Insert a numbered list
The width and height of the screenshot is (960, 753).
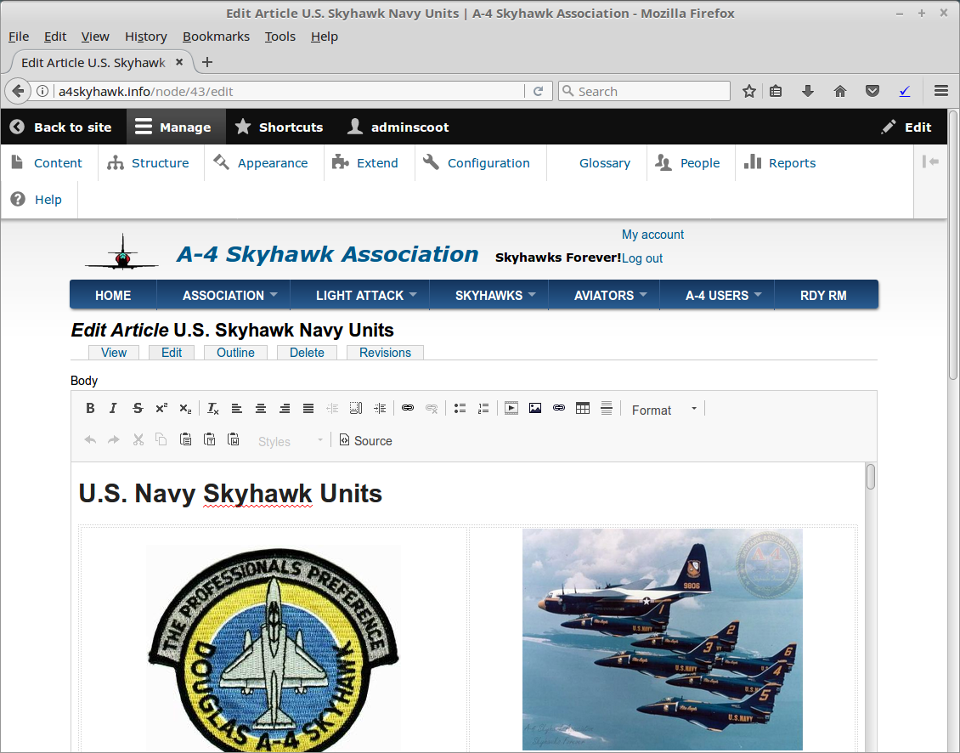pos(484,408)
